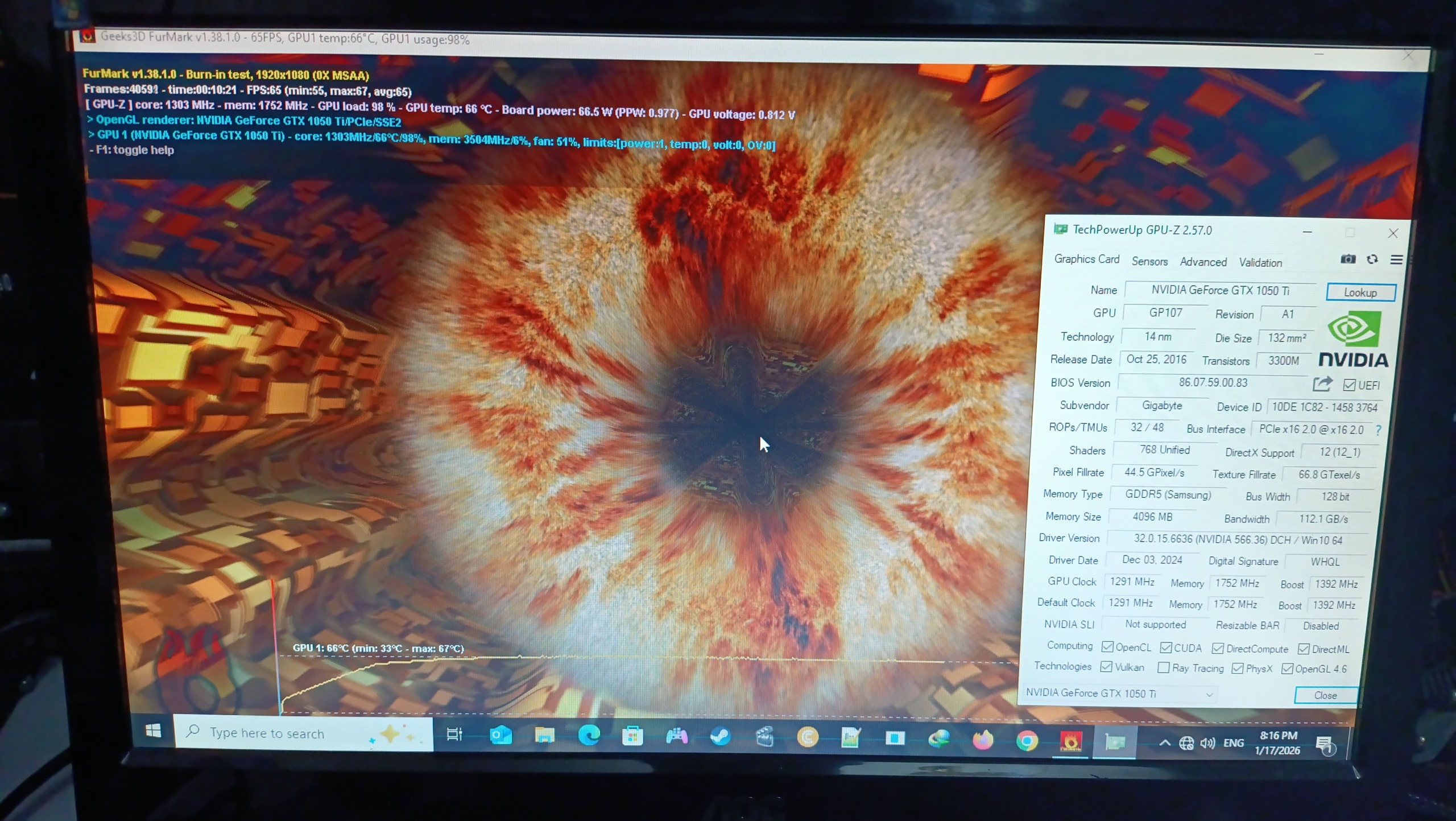Open Firefox from the taskbar
The image size is (1456, 821).
pyautogui.click(x=983, y=740)
